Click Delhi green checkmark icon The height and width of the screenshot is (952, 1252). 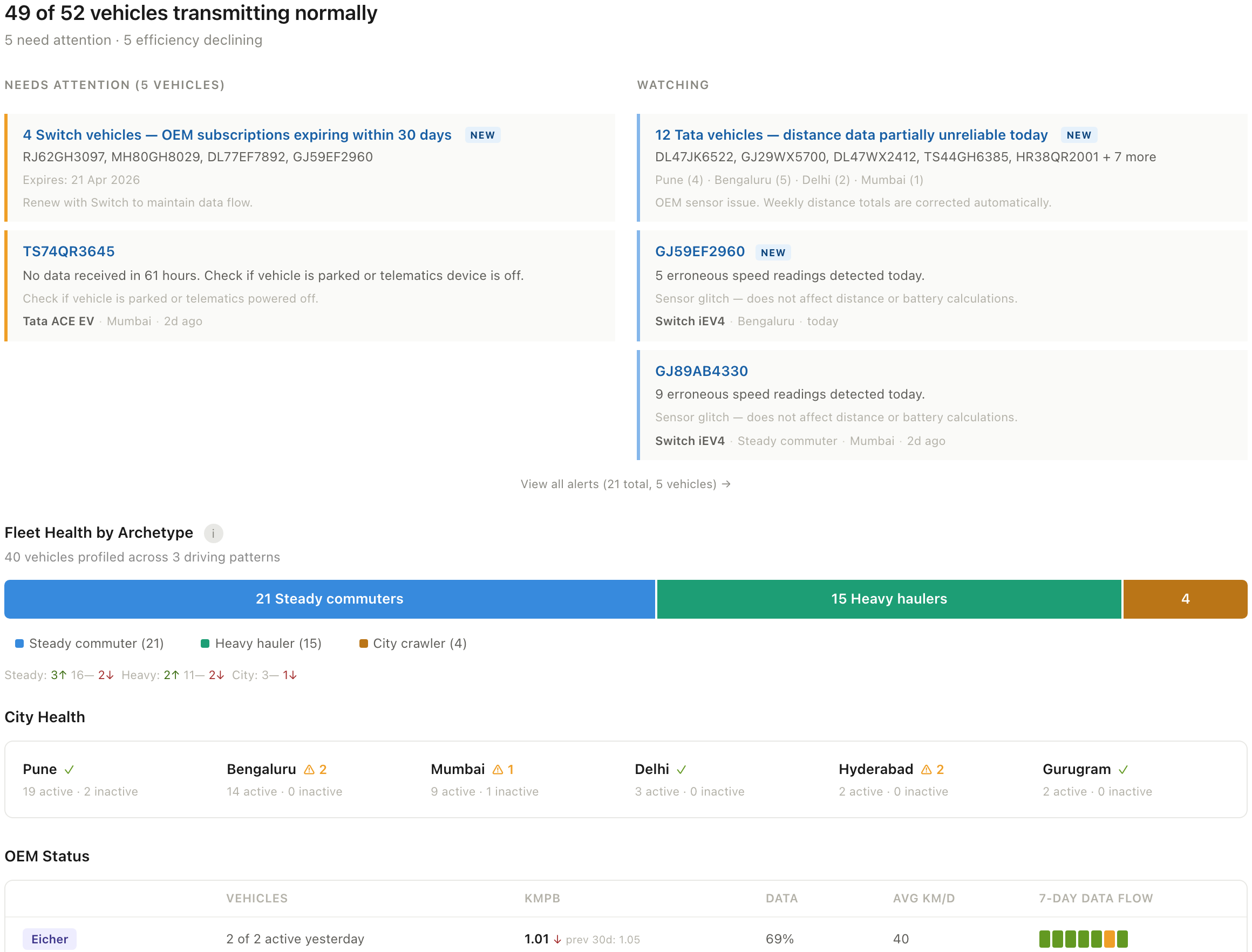pos(682,770)
